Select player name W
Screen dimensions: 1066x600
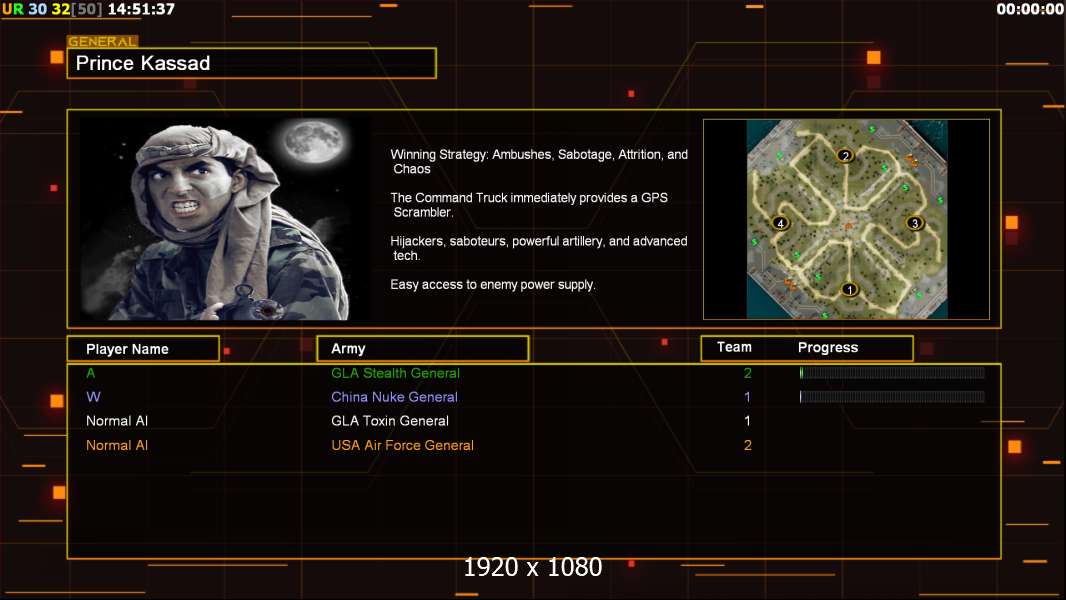pyautogui.click(x=93, y=397)
